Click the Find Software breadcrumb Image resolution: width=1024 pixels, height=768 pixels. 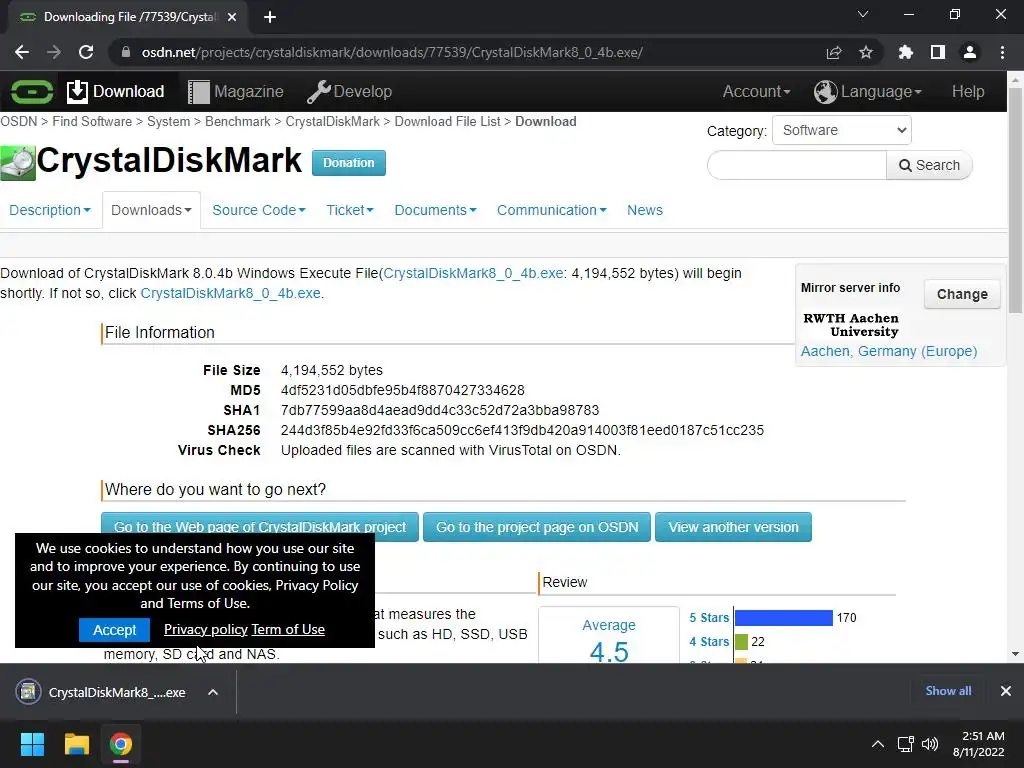(92, 121)
